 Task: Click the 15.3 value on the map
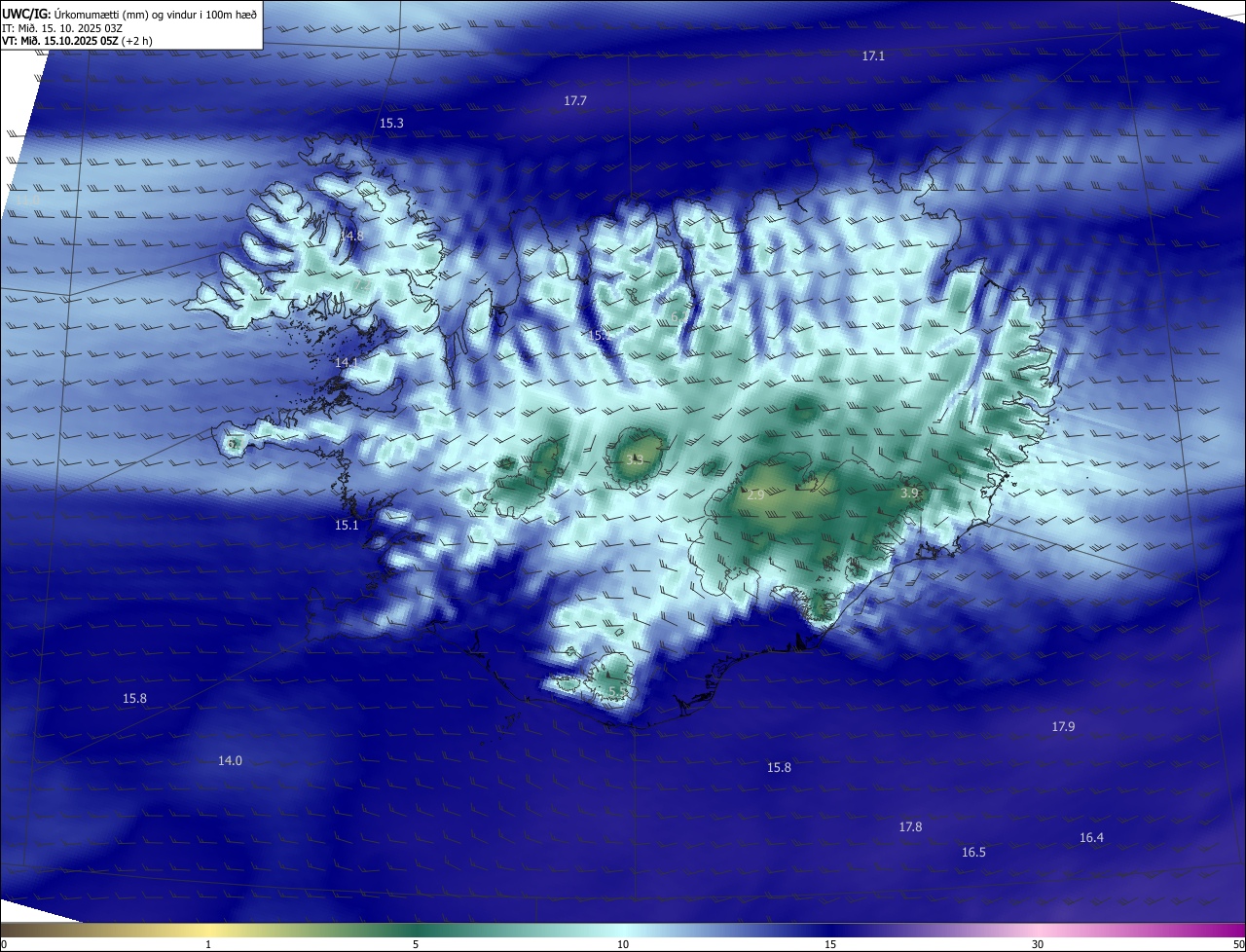[x=391, y=124]
